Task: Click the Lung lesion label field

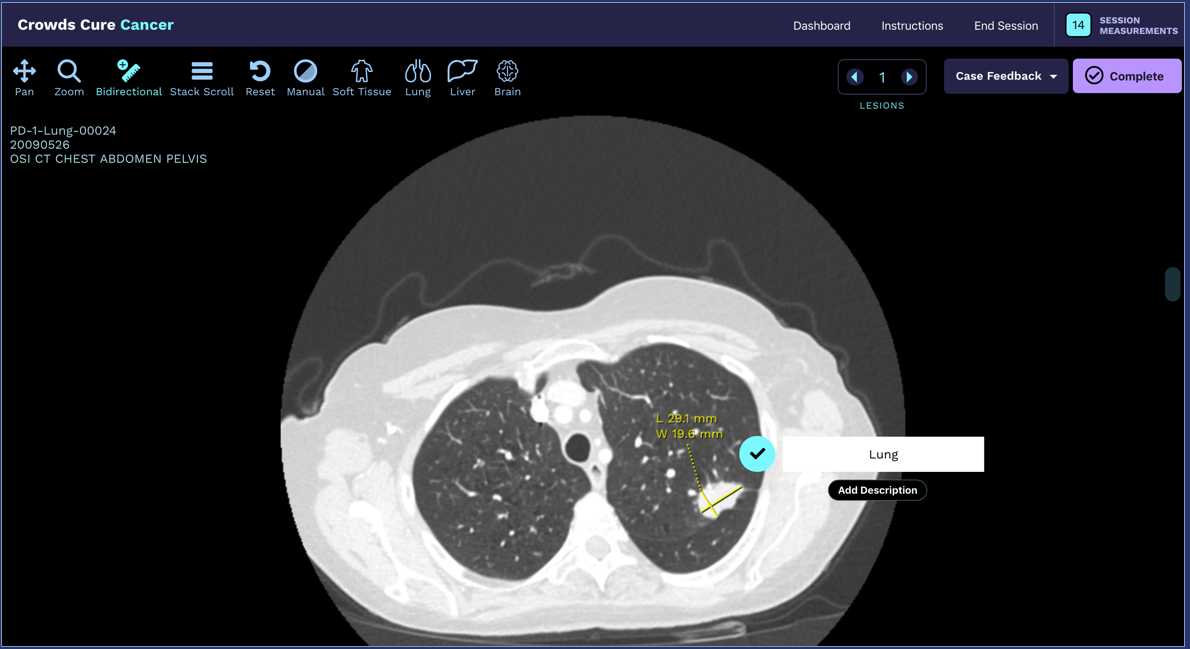Action: 883,454
